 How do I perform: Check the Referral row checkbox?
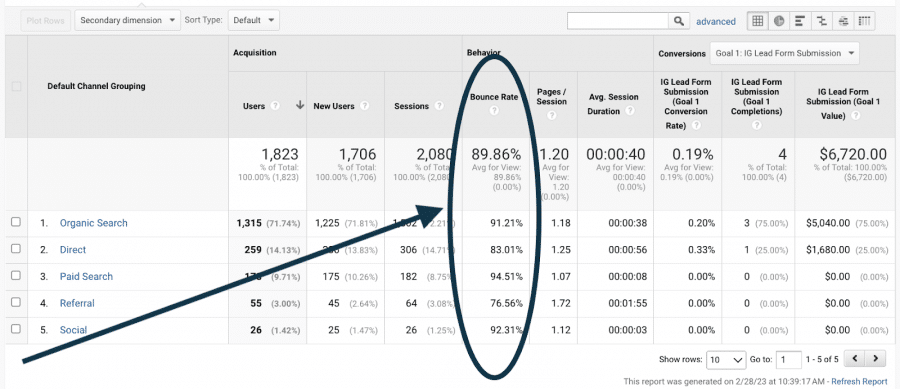point(16,302)
